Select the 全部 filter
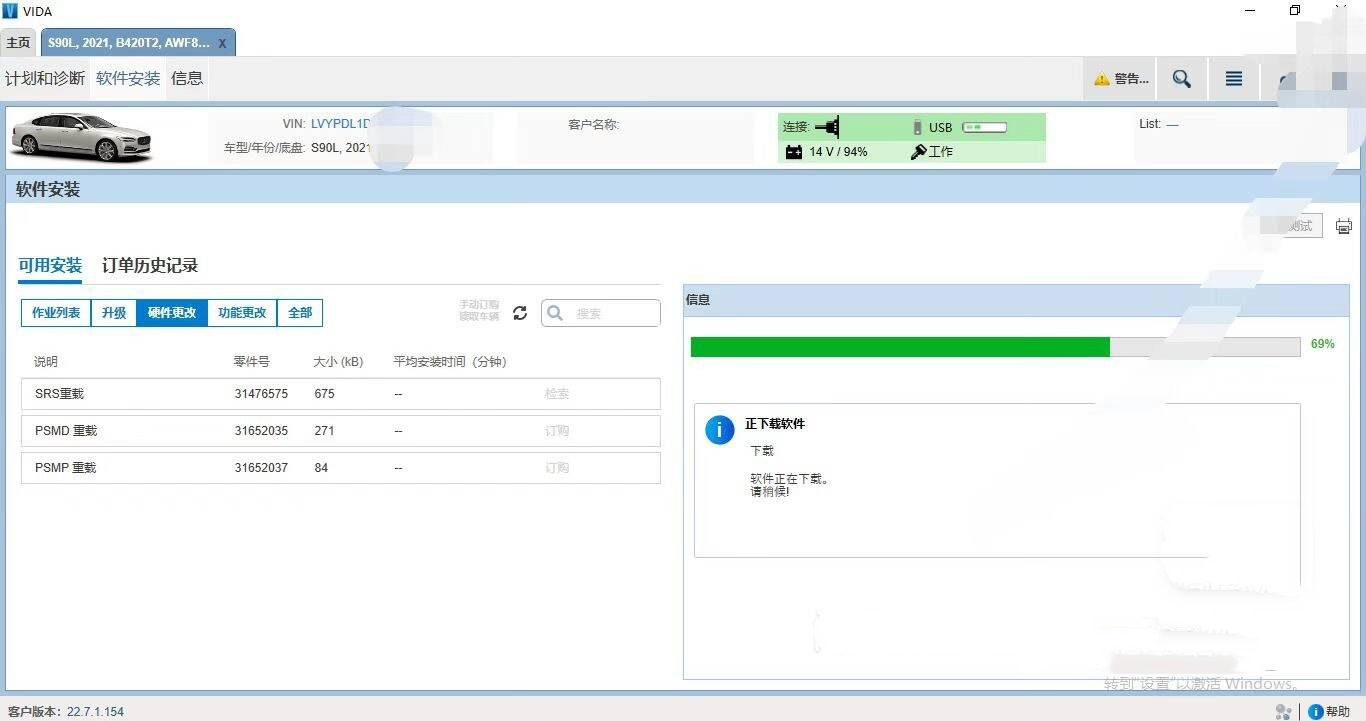1366x721 pixels. [300, 313]
